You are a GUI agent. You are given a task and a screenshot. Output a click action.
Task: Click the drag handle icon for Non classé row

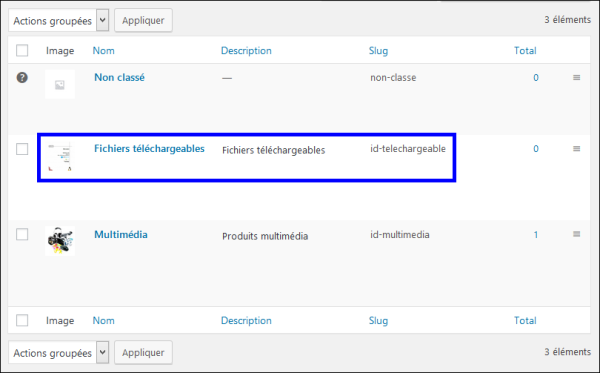(576, 78)
